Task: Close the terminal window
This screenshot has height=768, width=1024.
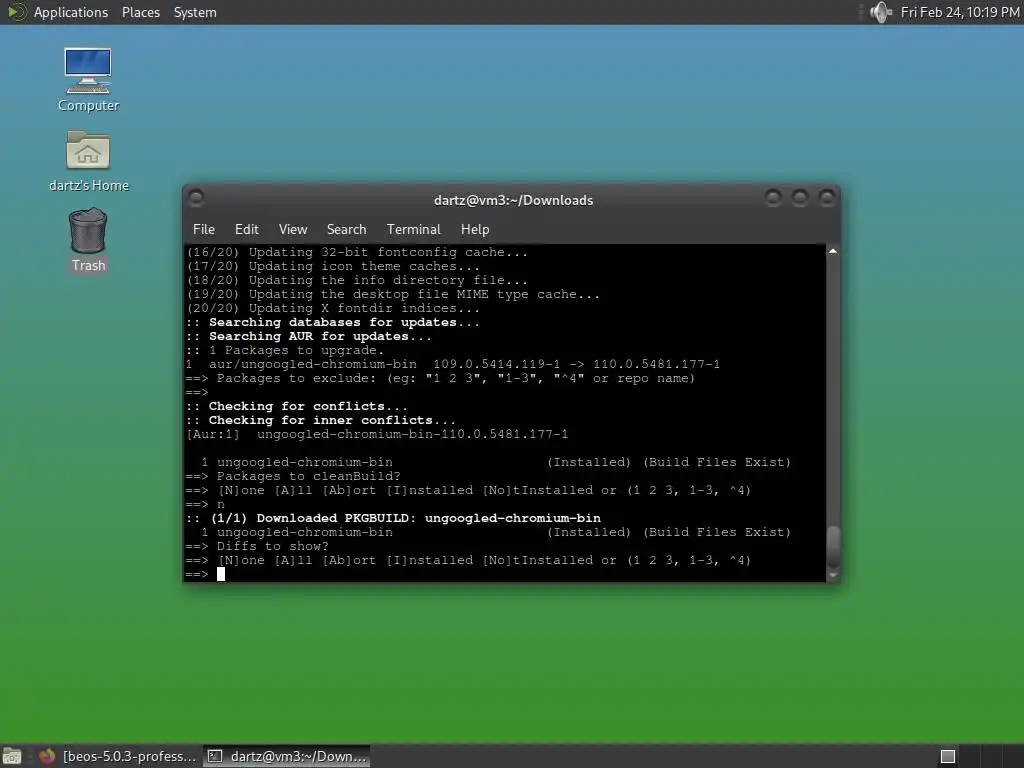Action: click(827, 198)
